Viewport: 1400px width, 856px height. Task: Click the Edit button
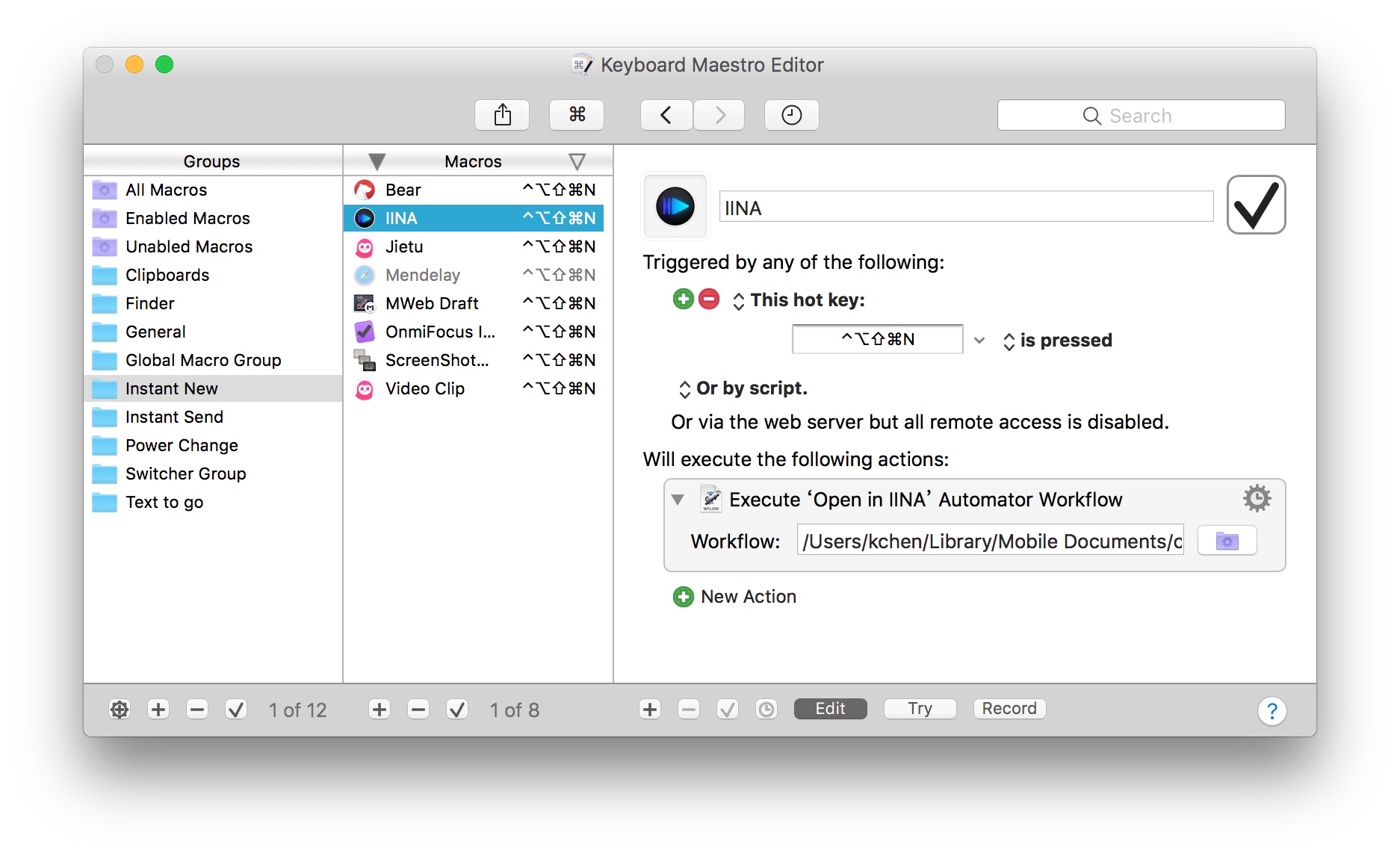coord(830,709)
